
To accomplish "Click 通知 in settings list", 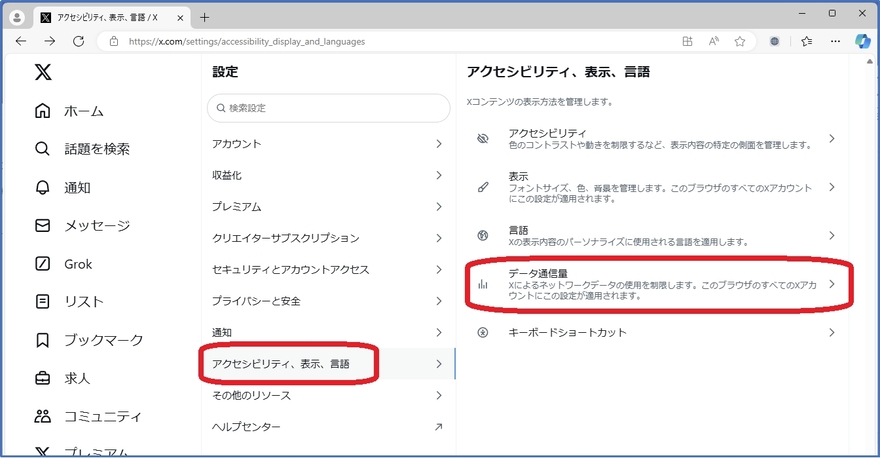I will 328,332.
